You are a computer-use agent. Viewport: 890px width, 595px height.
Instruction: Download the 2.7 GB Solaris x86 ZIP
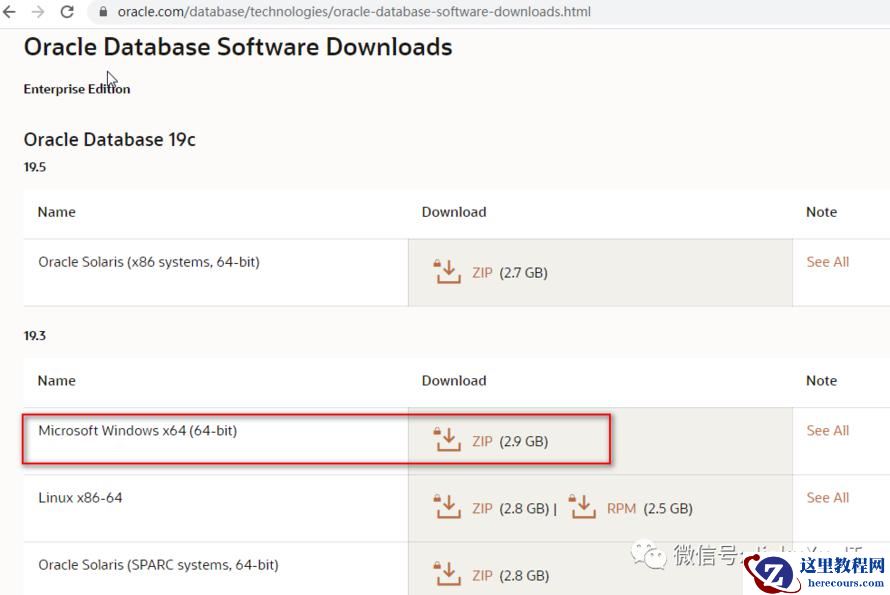(x=483, y=272)
